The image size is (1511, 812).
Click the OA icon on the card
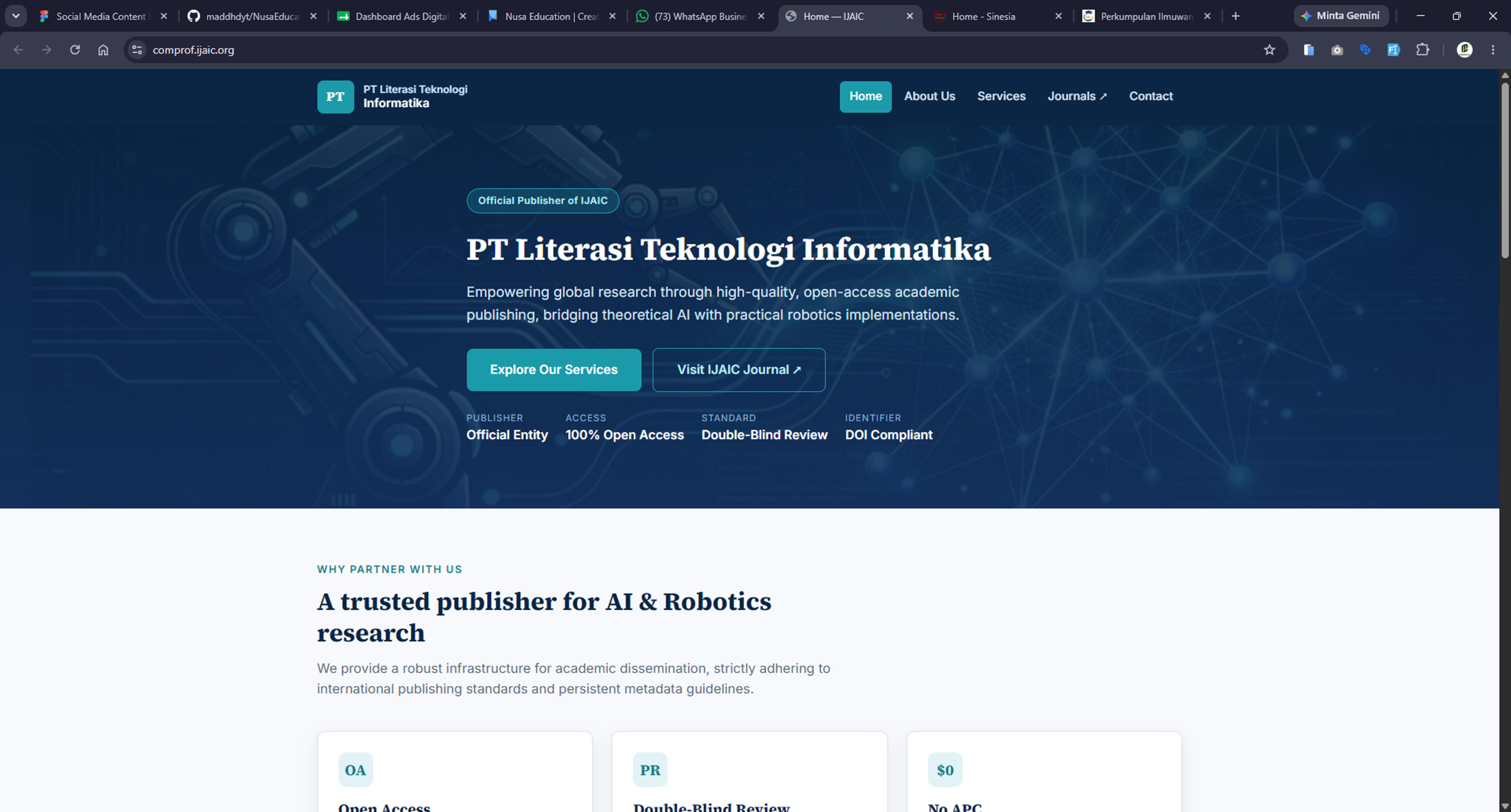coord(355,770)
